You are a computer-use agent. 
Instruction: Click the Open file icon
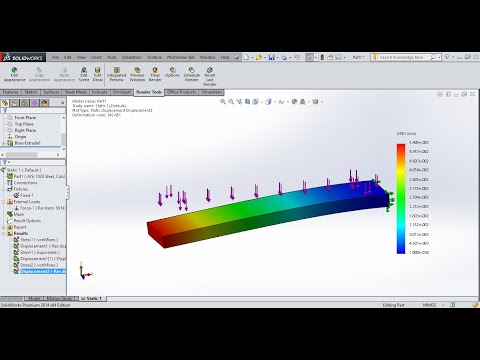pyautogui.click(x=259, y=57)
